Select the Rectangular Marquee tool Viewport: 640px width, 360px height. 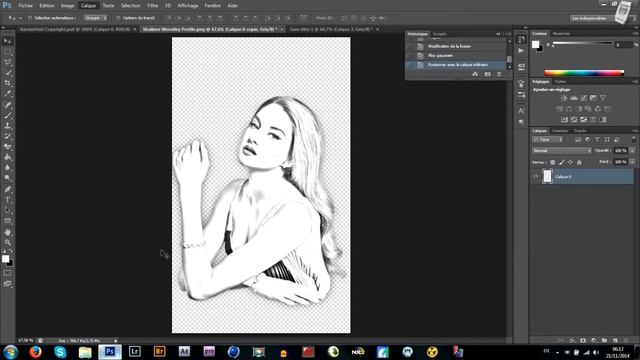7,52
